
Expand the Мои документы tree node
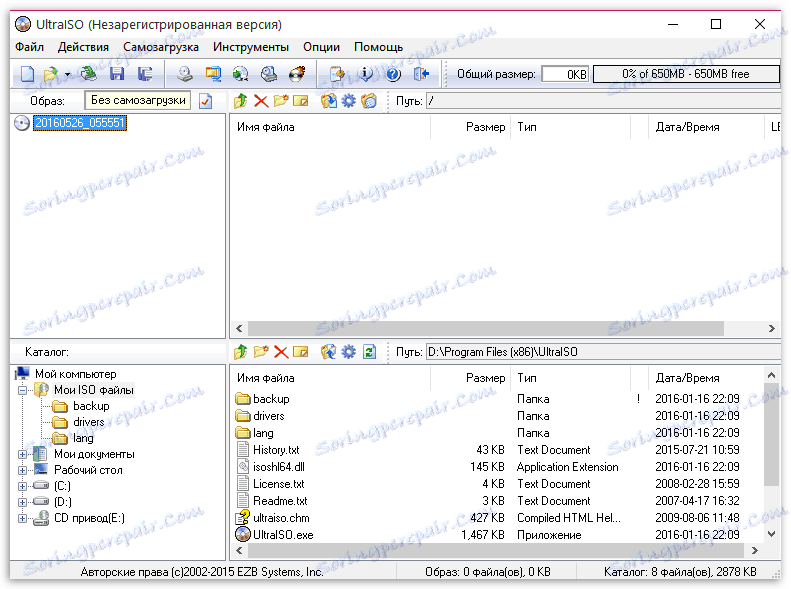22,454
